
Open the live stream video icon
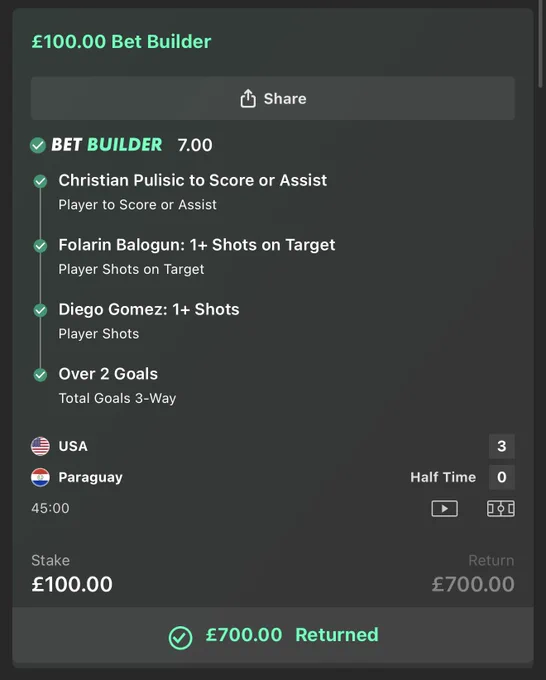click(445, 508)
